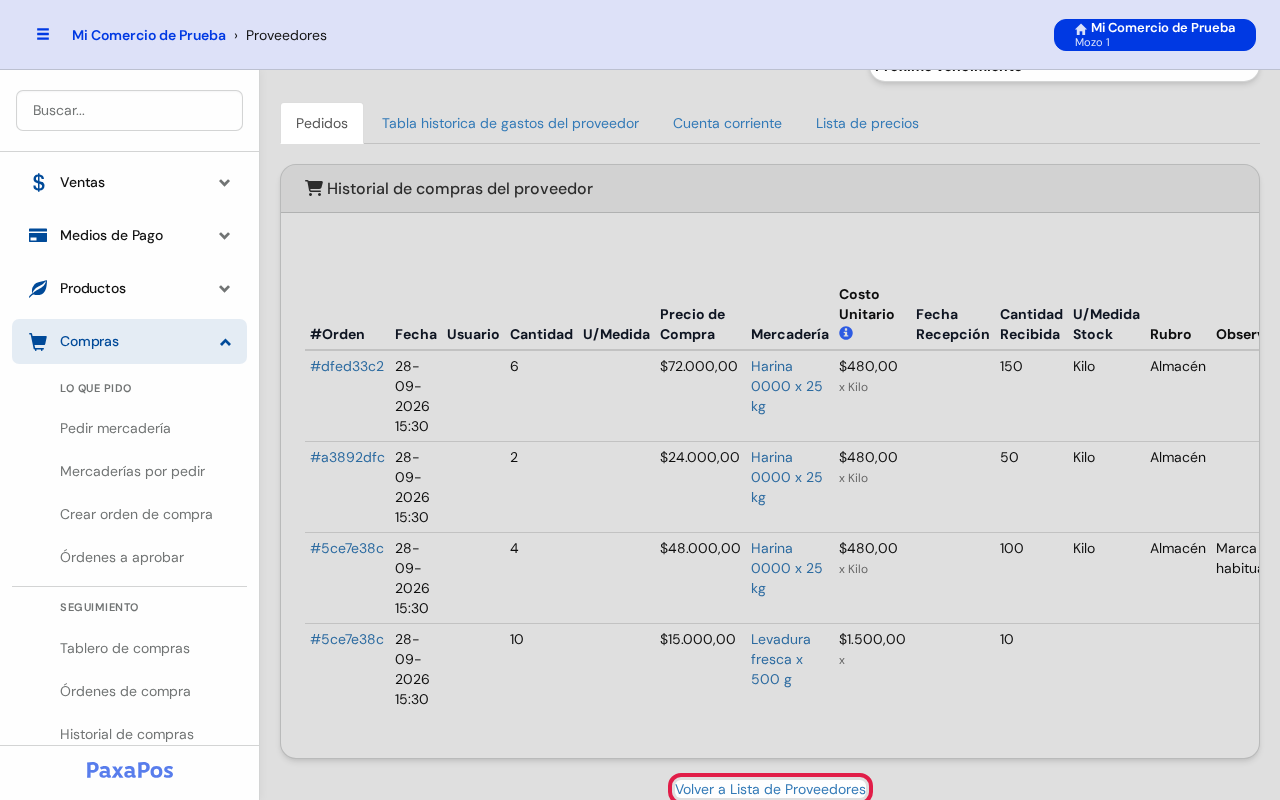Toggle the hamburger menu icon
The width and height of the screenshot is (1280, 800).
(x=43, y=34)
